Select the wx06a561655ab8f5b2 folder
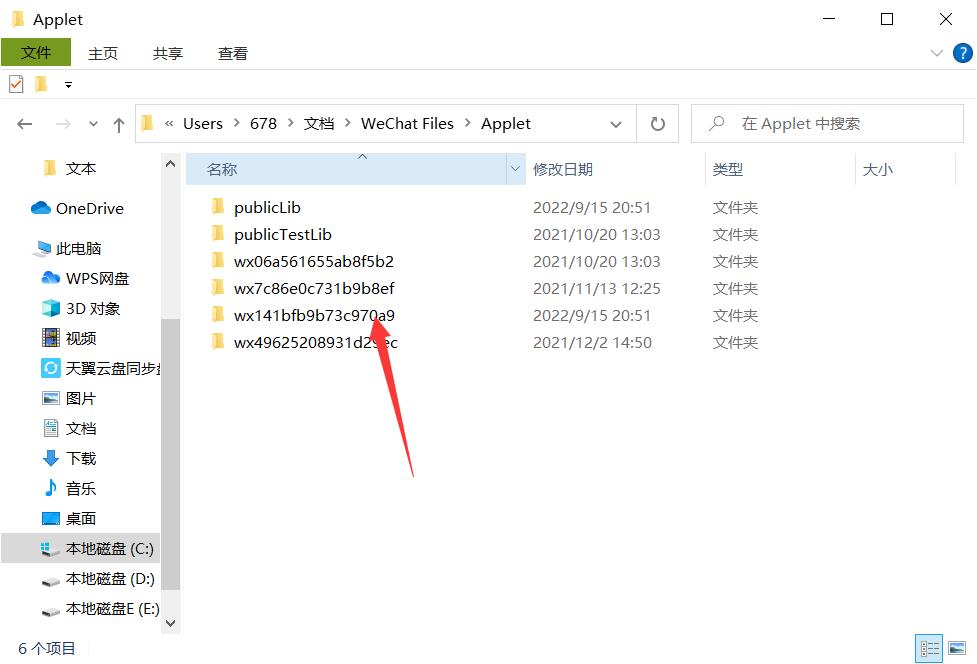977x664 pixels. (314, 262)
